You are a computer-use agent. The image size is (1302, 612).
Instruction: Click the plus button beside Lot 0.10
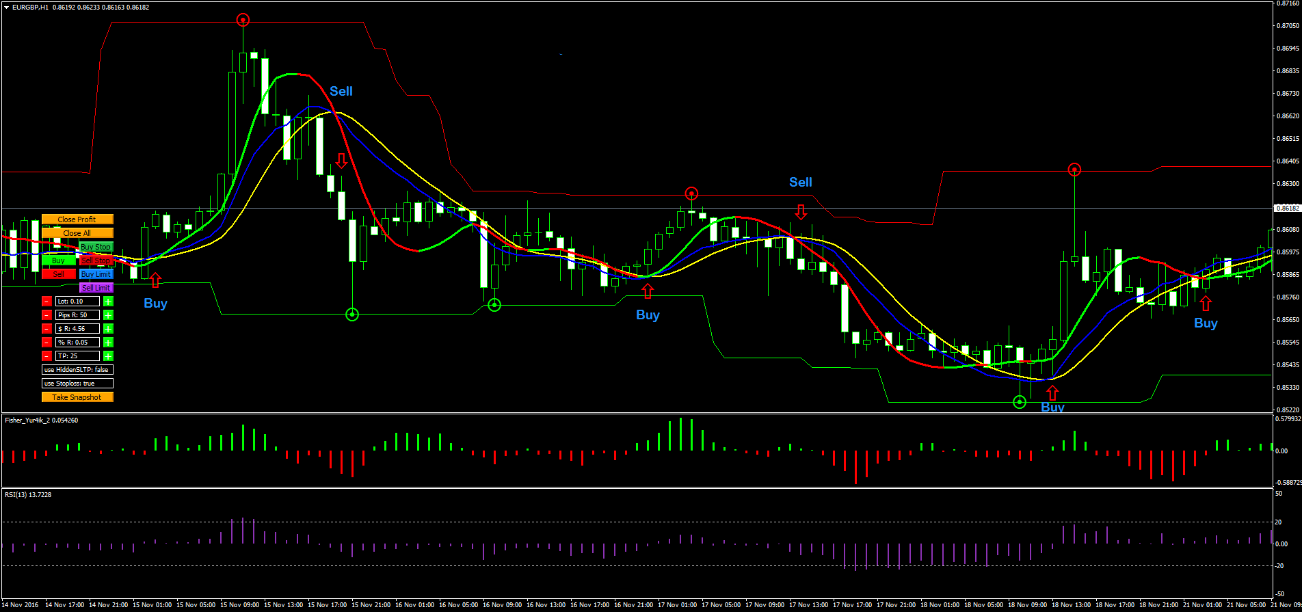(x=109, y=300)
